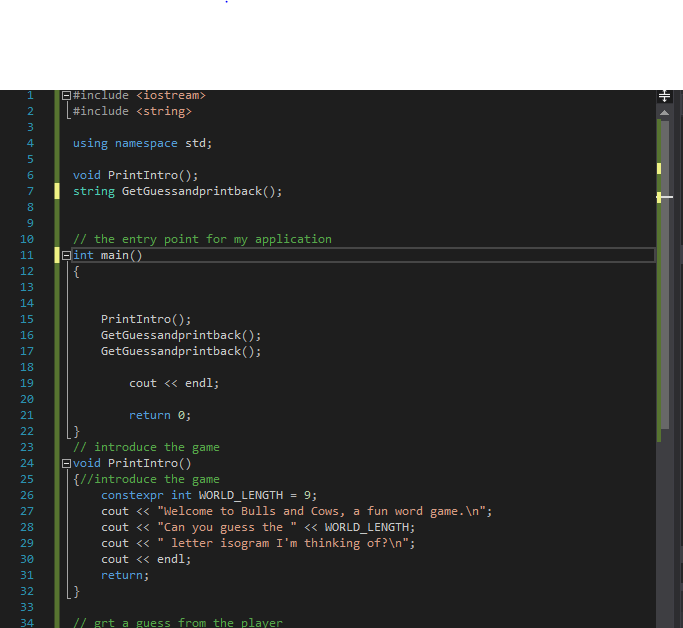Click the GetGuessandprintback() call on line 17

(181, 351)
